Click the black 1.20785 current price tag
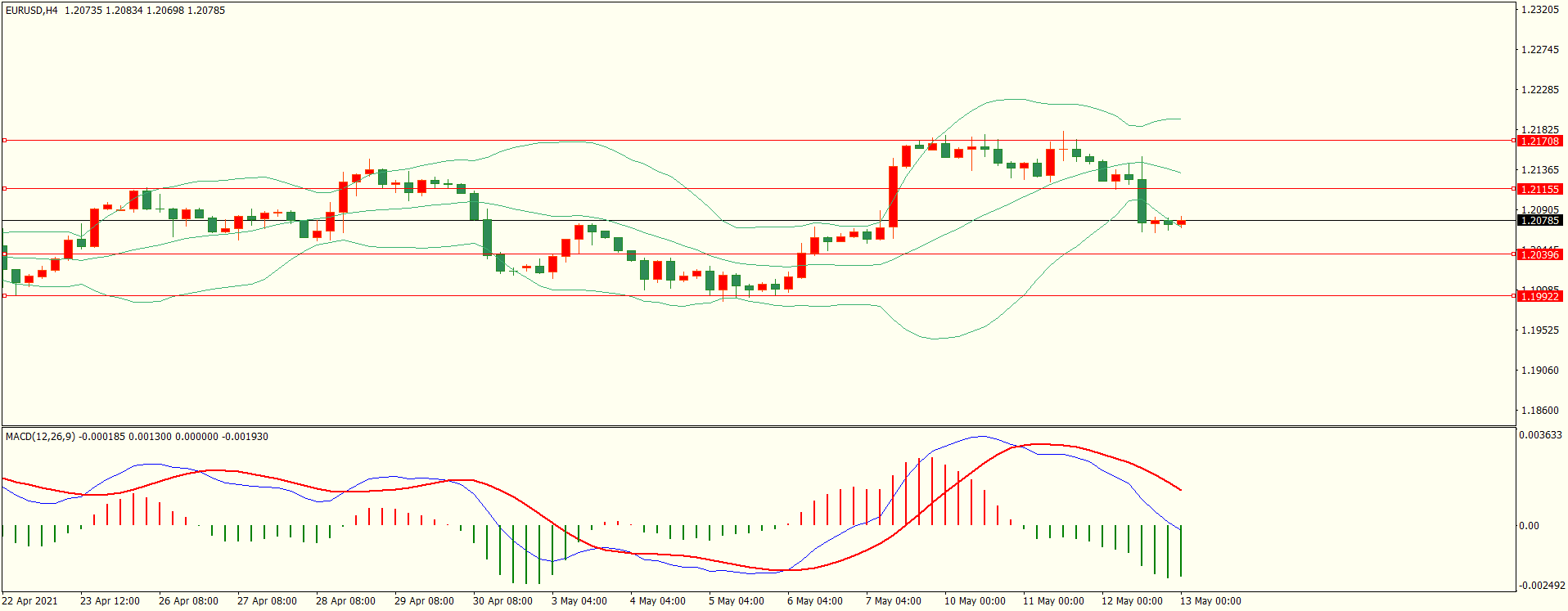1568x611 pixels. pos(1539,221)
